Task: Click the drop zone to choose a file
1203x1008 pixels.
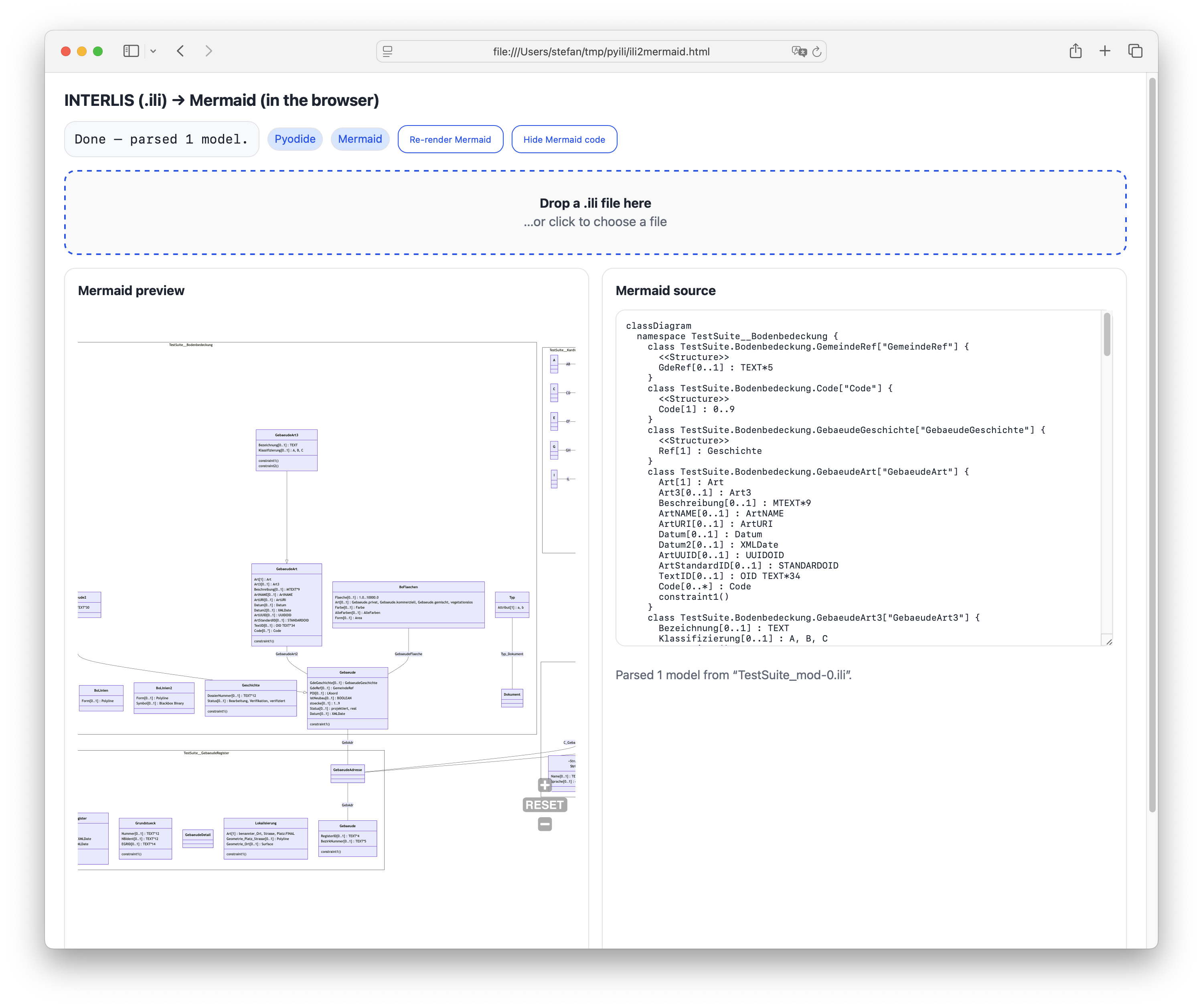Action: point(595,213)
